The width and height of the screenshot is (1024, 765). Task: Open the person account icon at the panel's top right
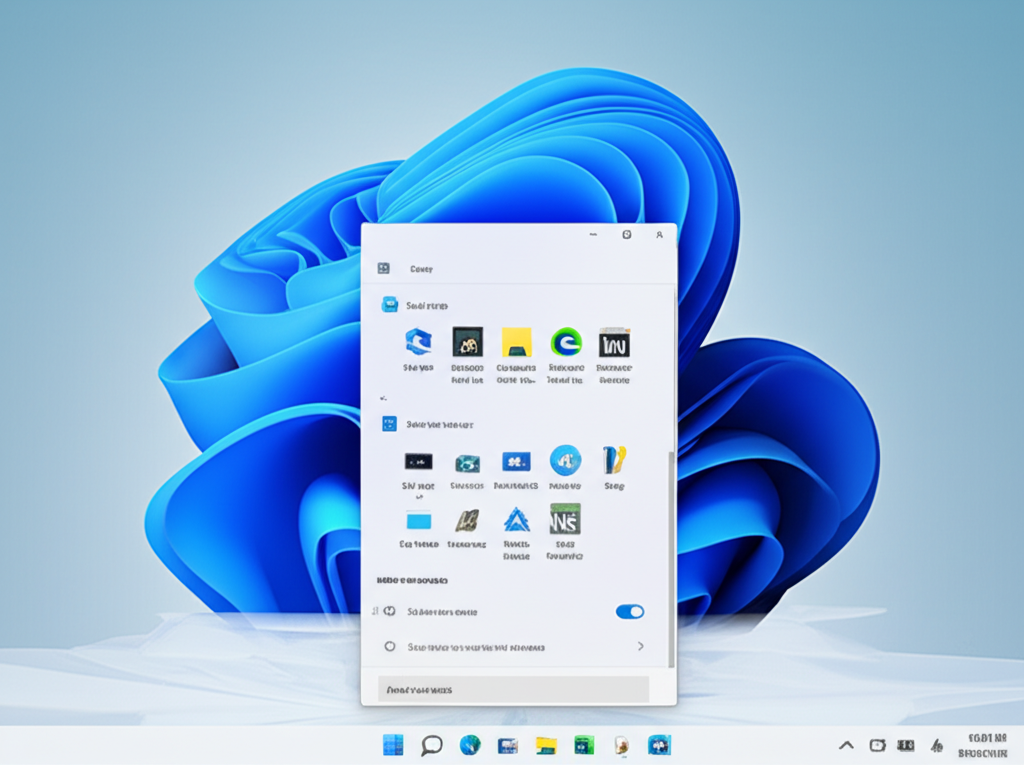(x=660, y=235)
